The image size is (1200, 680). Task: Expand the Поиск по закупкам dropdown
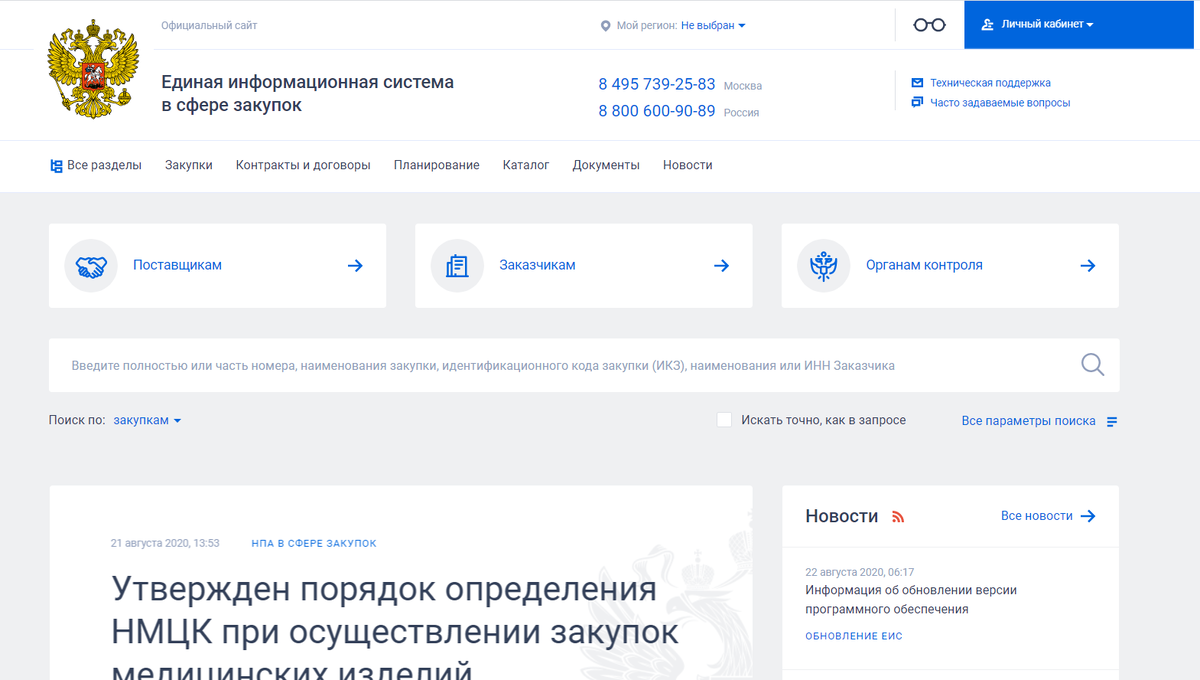coord(147,420)
